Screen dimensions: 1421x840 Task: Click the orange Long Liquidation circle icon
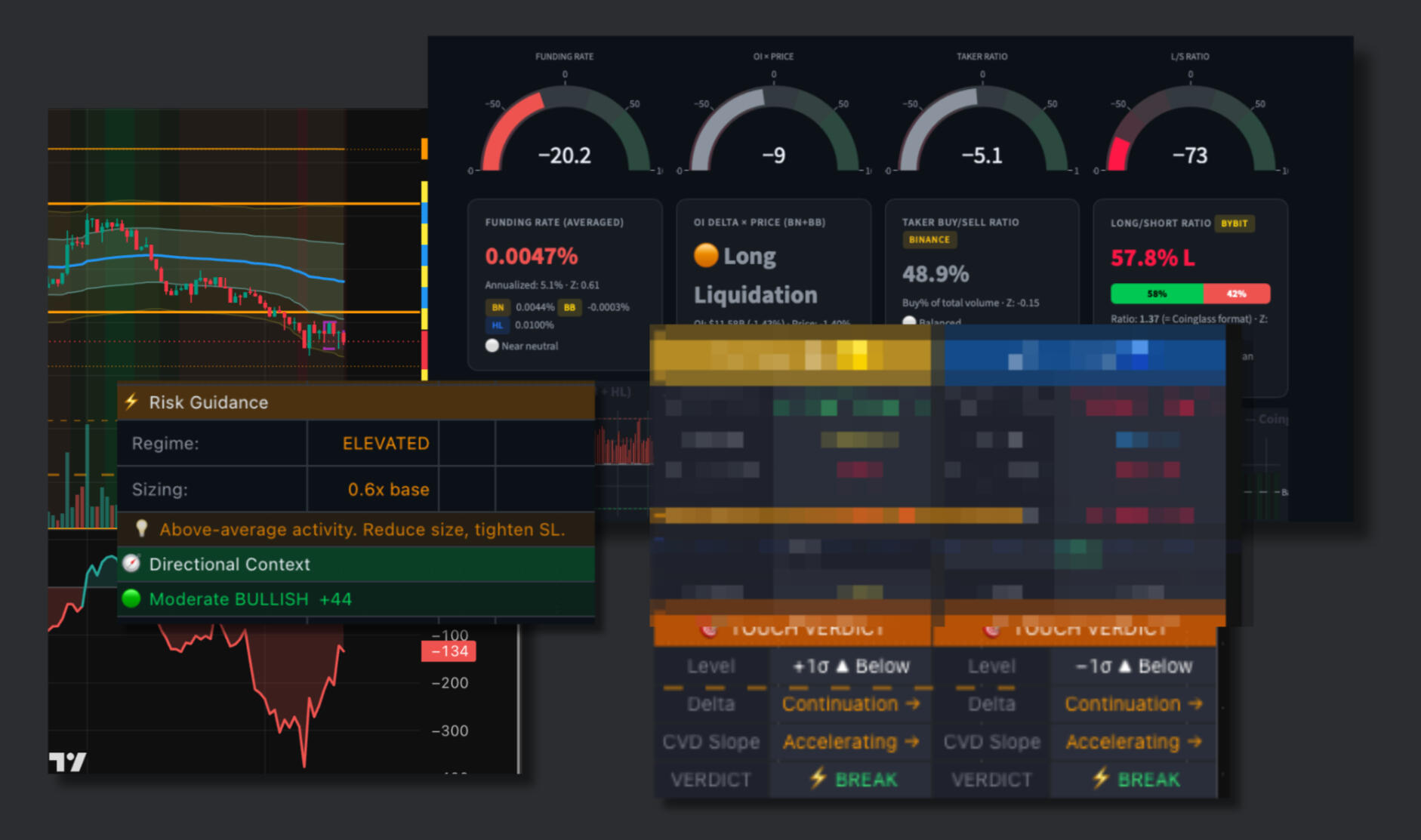706,255
